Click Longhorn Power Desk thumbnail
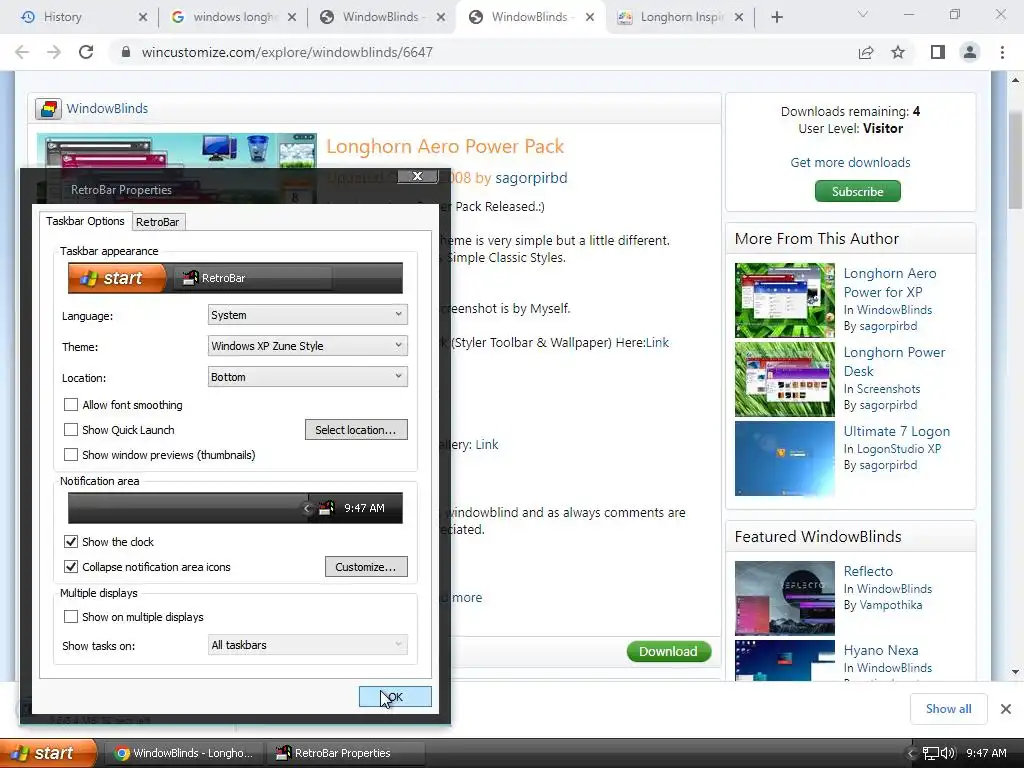The width and height of the screenshot is (1024, 768). 784,379
